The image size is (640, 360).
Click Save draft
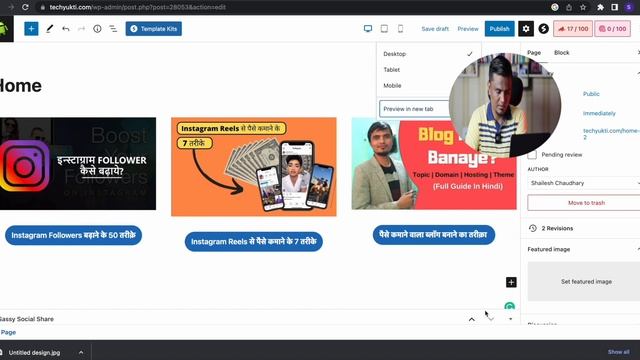pos(435,29)
